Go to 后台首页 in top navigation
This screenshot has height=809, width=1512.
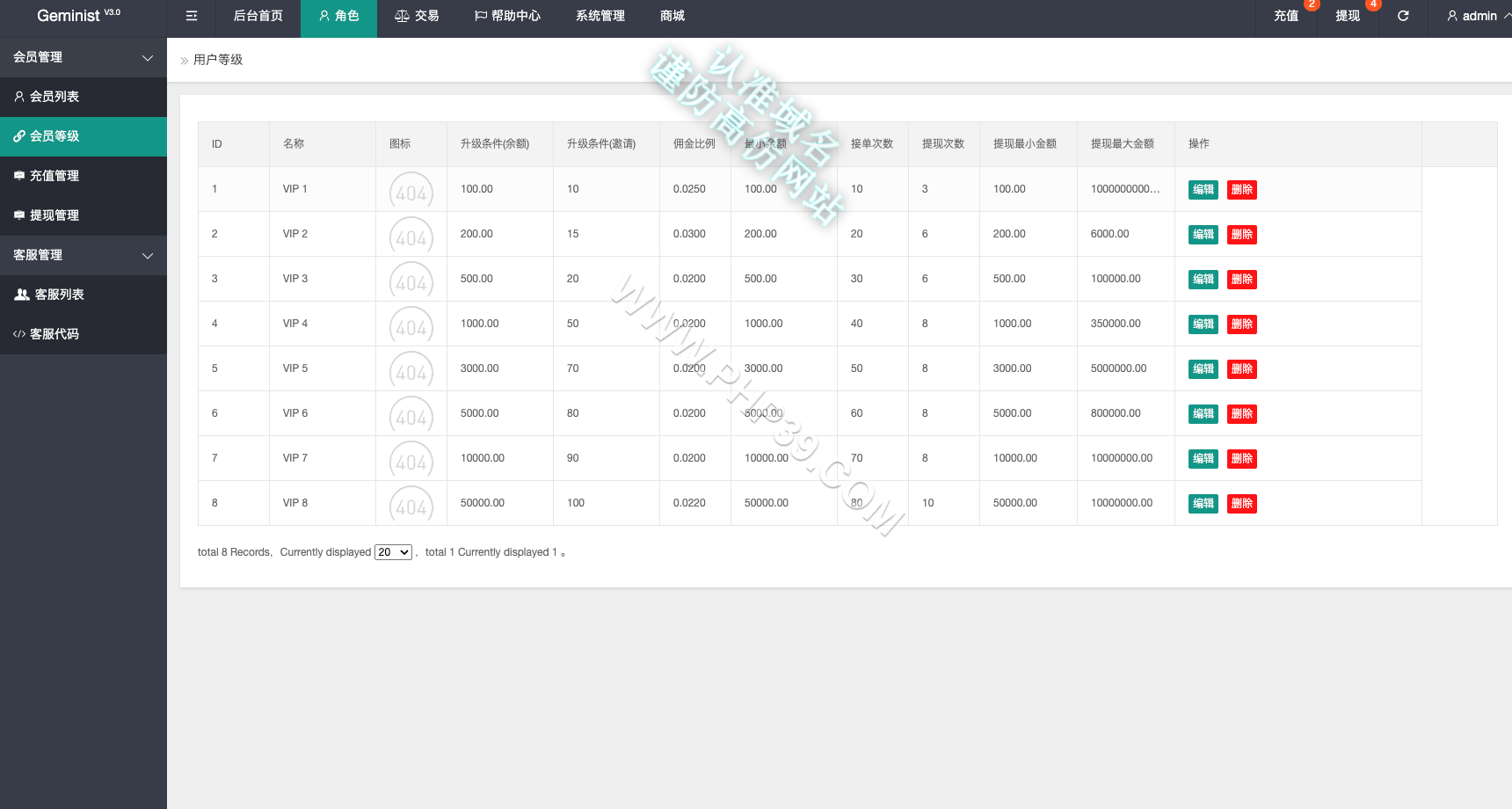pyautogui.click(x=258, y=16)
